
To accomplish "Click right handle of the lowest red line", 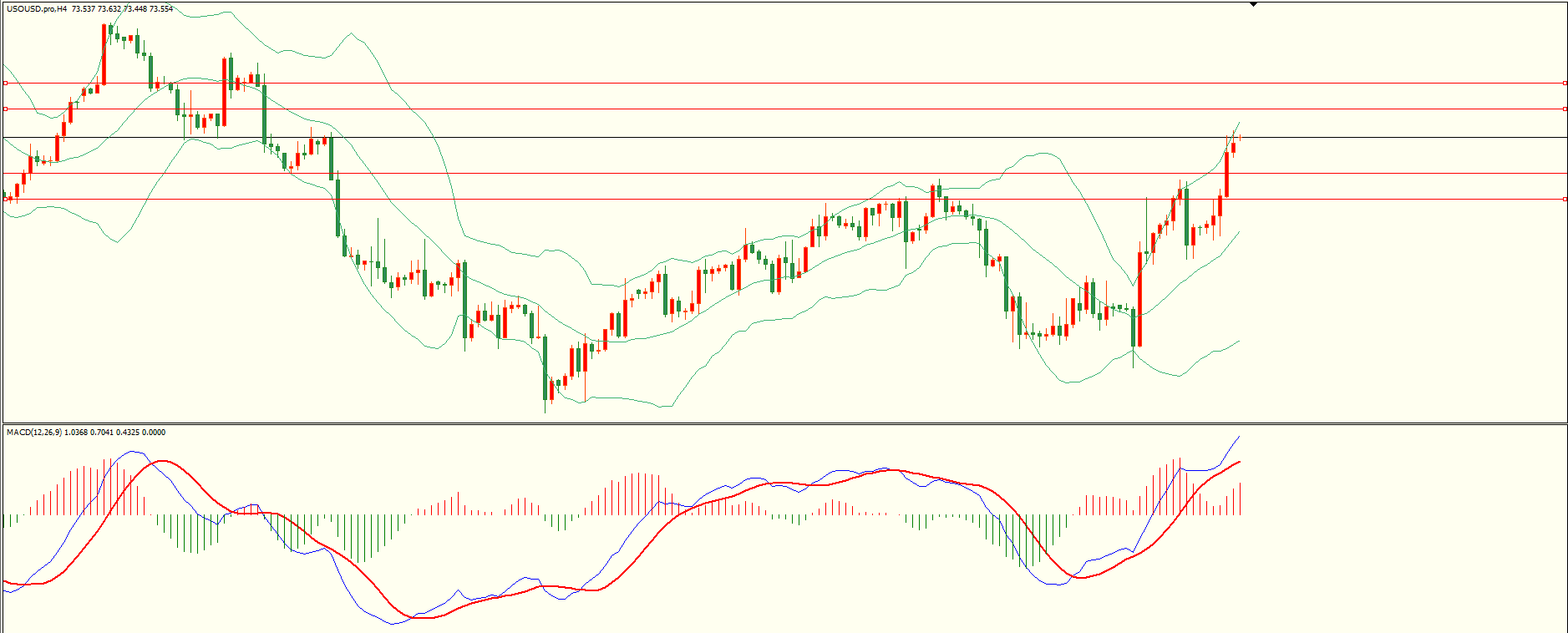I will tap(1564, 199).
